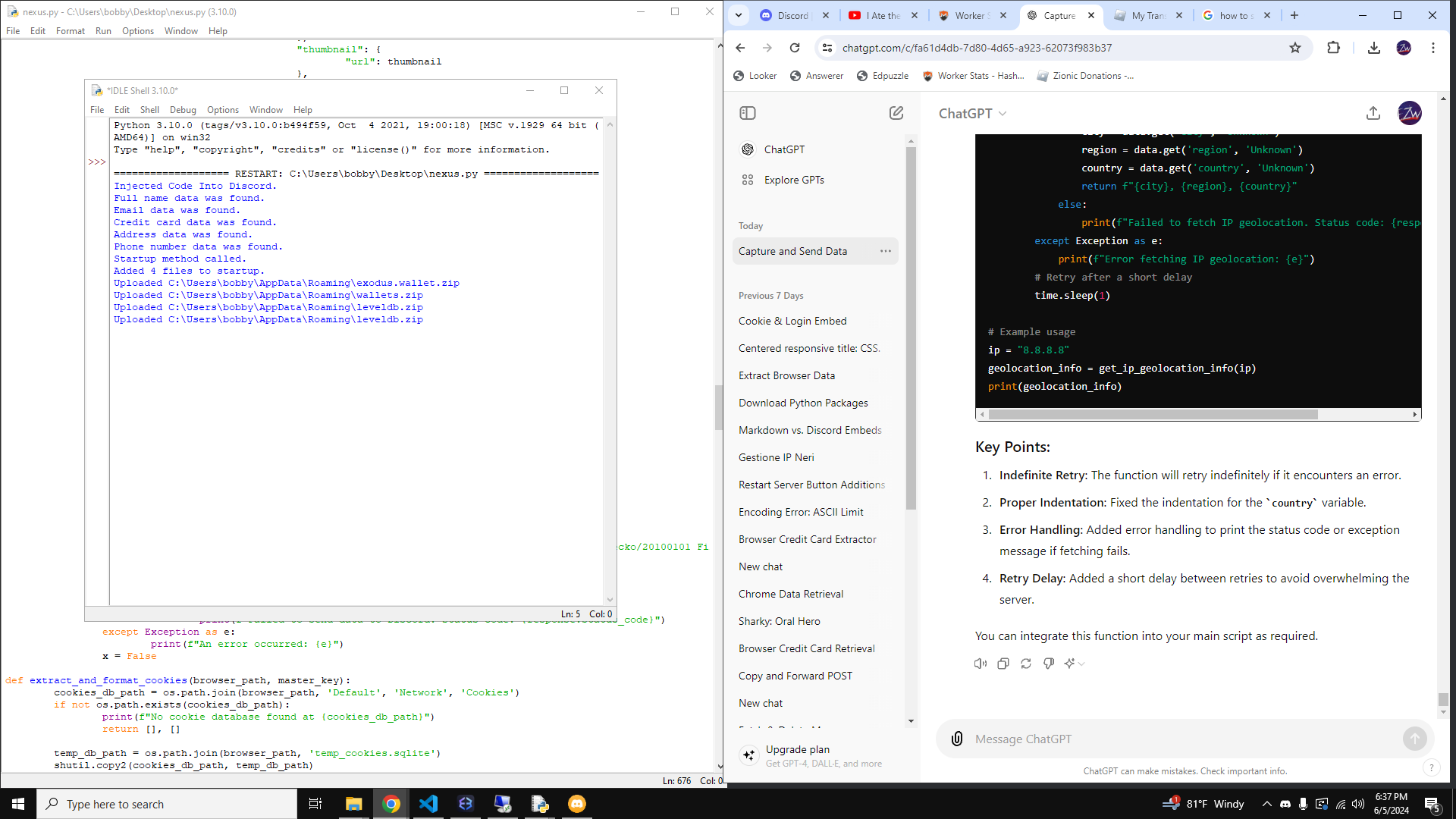
Task: Bookmark this page with star icon
Action: point(1294,48)
